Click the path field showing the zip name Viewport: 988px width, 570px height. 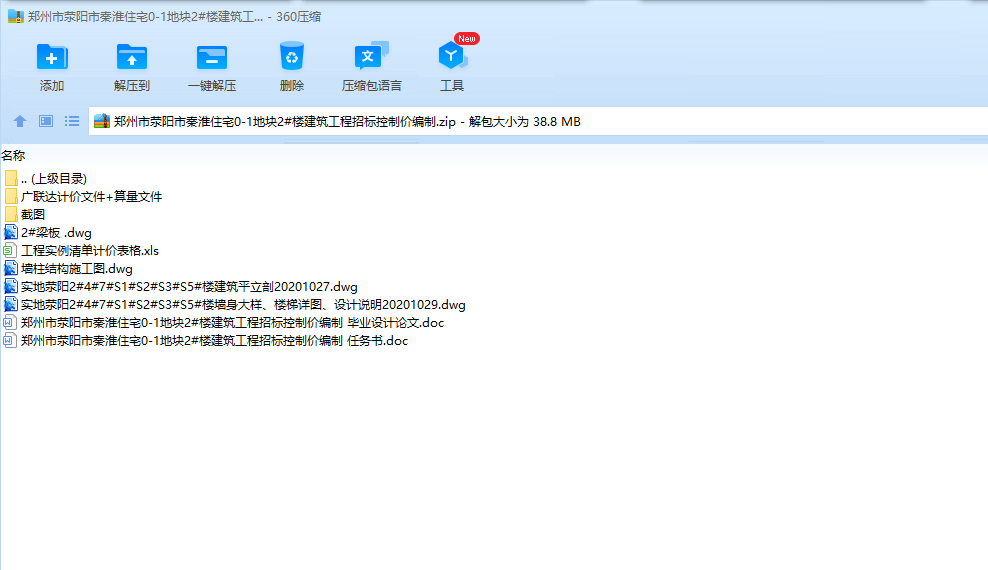tap(538, 122)
